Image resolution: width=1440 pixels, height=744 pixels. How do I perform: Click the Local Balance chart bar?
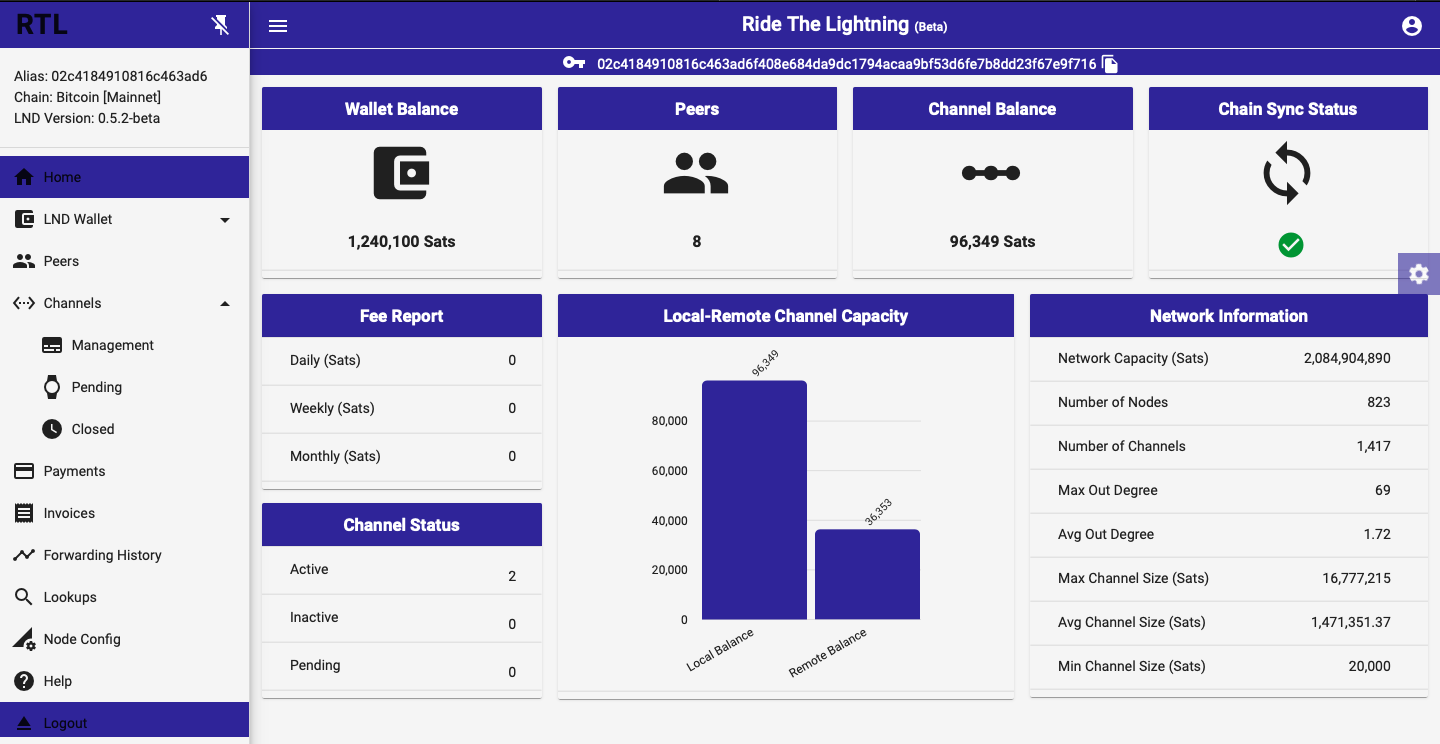[754, 500]
